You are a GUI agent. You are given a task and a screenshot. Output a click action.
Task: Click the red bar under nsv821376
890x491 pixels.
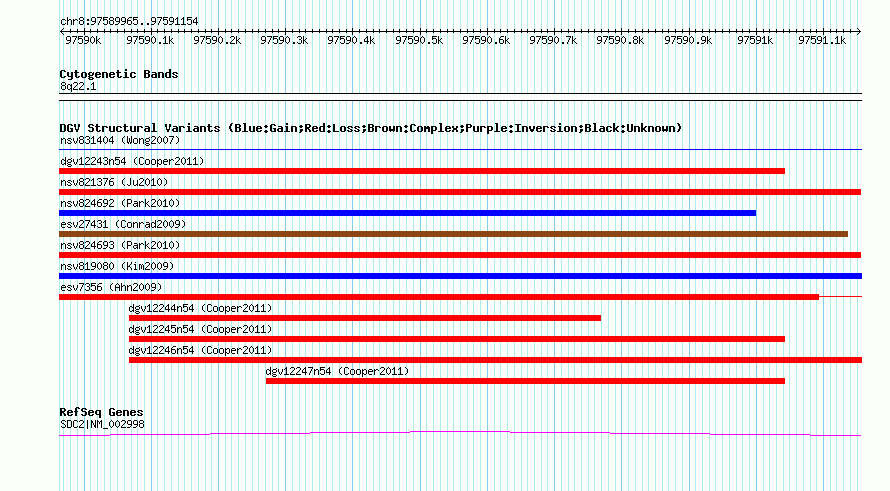pyautogui.click(x=460, y=192)
